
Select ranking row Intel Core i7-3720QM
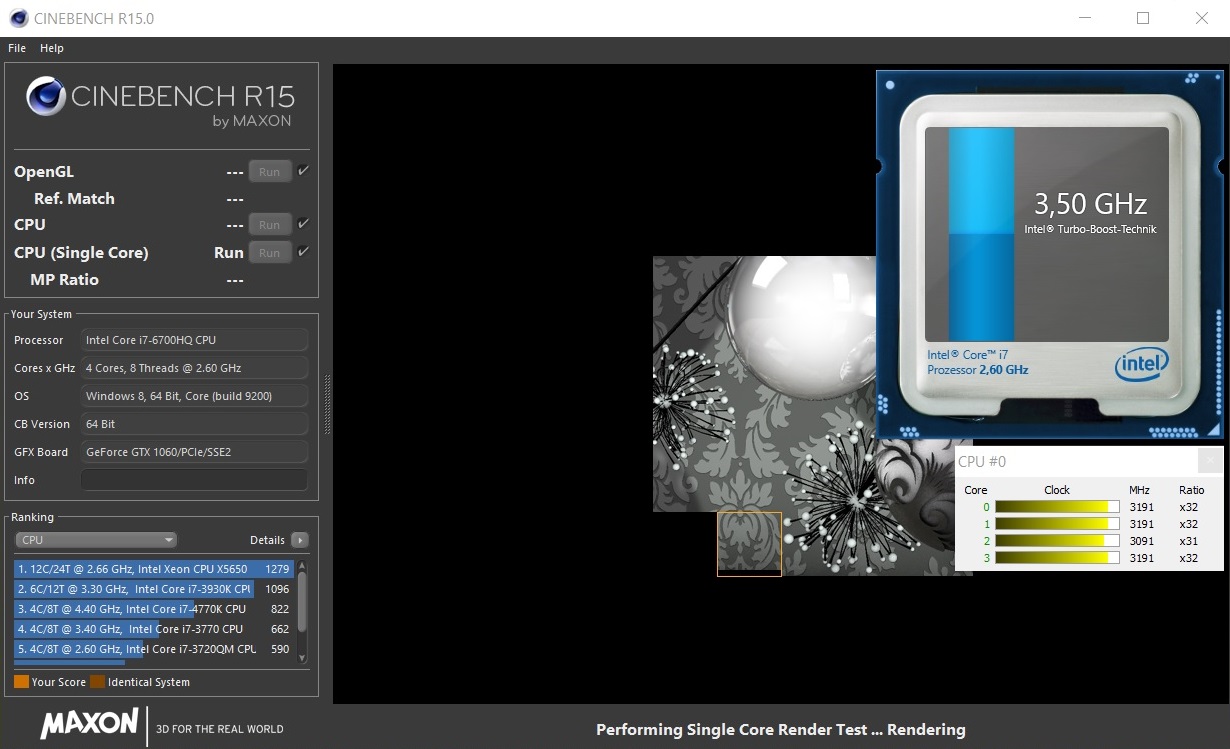coord(154,649)
